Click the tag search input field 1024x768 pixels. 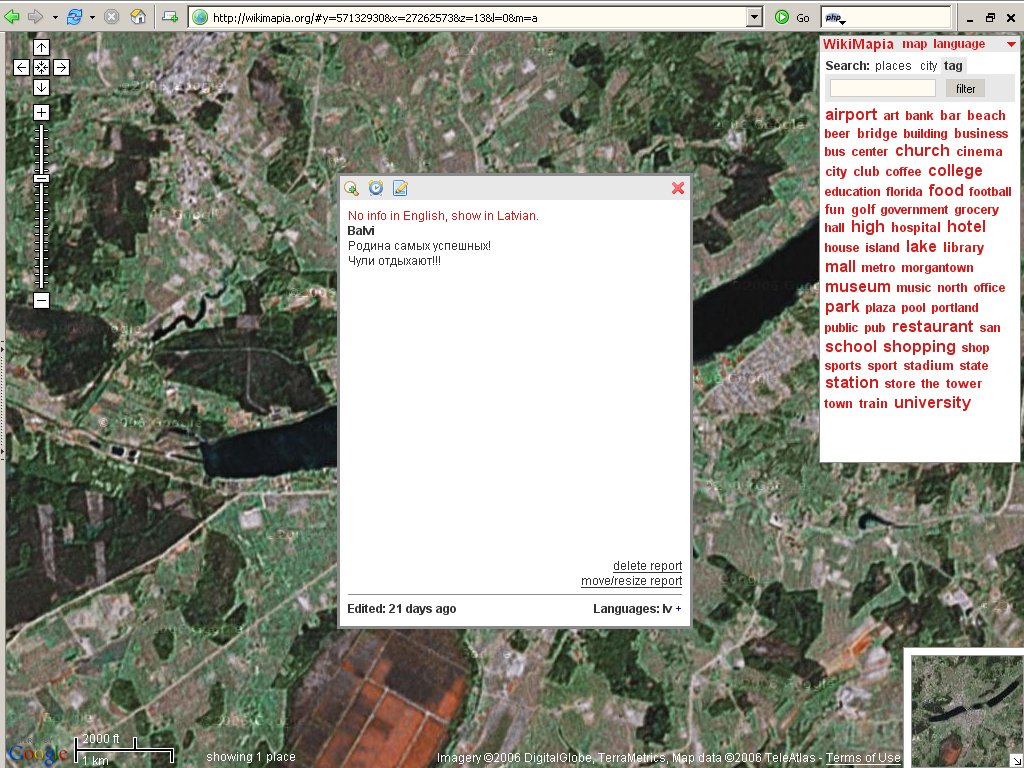[883, 89]
